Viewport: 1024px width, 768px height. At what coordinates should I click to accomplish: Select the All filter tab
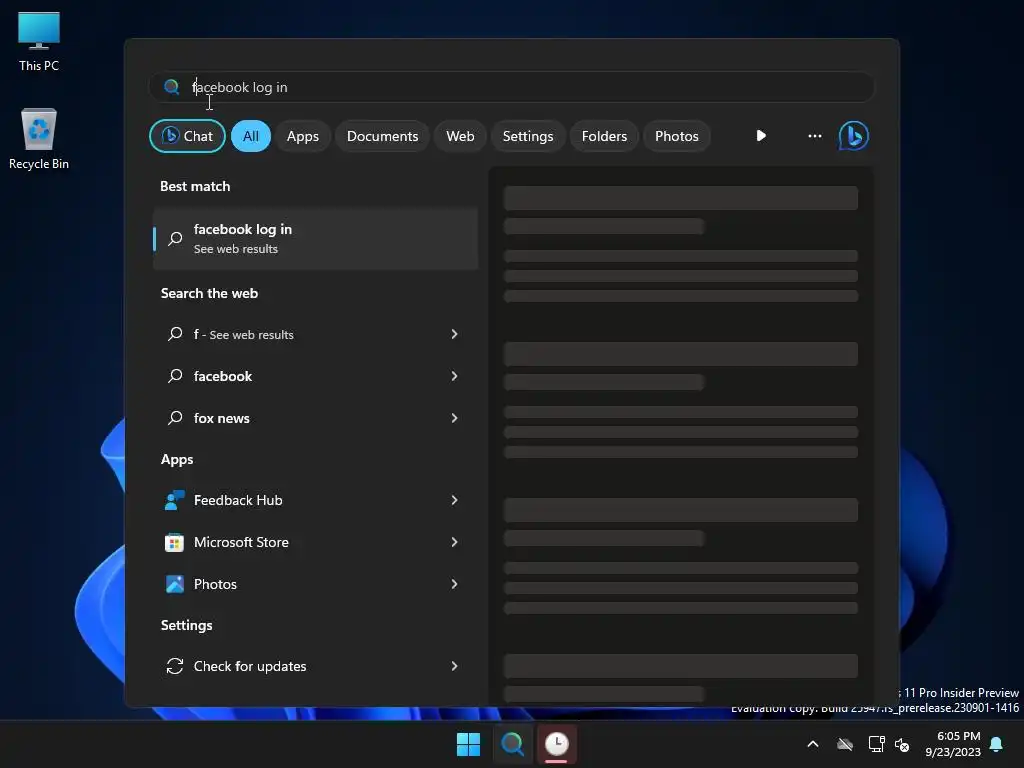[251, 136]
